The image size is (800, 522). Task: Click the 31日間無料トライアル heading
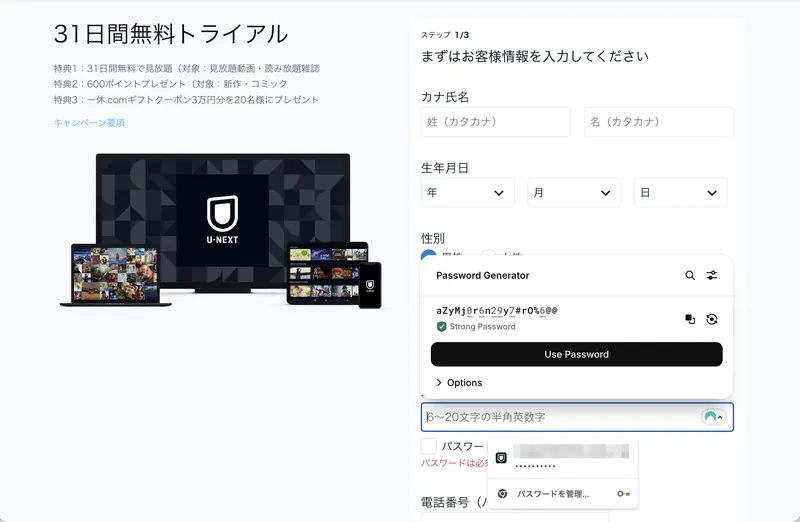coord(171,34)
